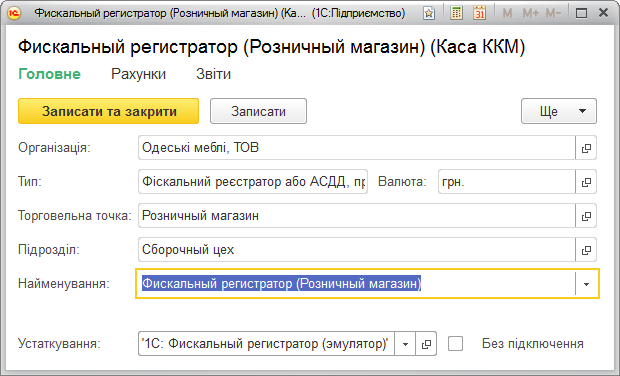
Task: Add this form to favorites star icon
Action: pos(429,13)
